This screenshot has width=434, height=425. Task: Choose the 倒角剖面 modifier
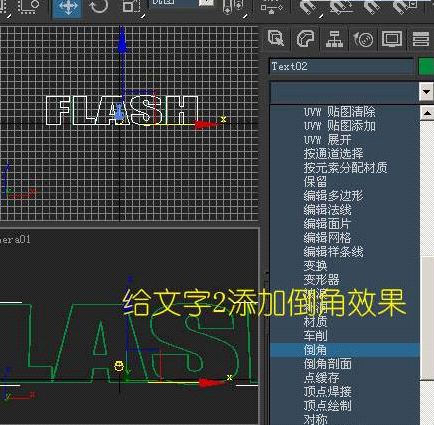pyautogui.click(x=327, y=364)
